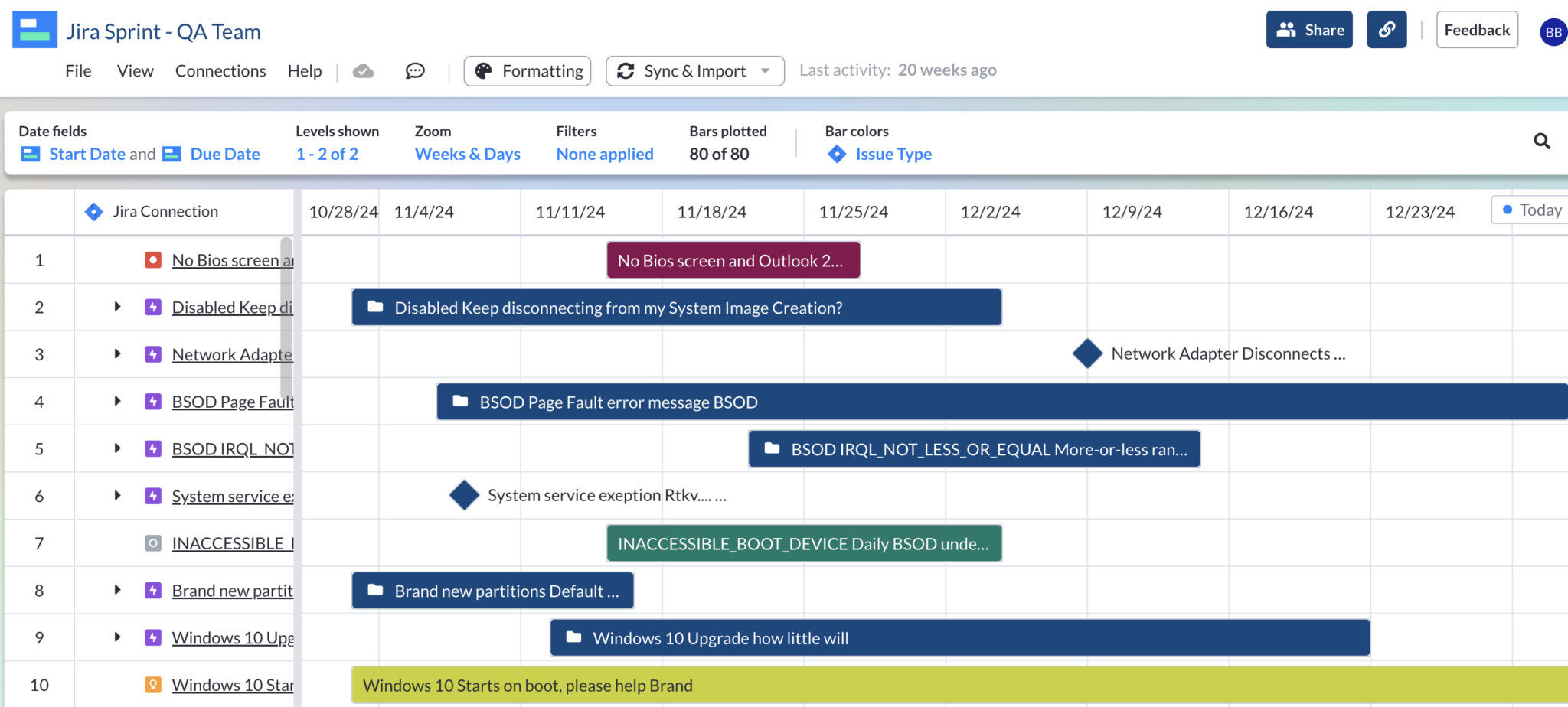The height and width of the screenshot is (707, 1568).
Task: Expand the Disabled Keep disconnecting row
Action: pos(116,307)
